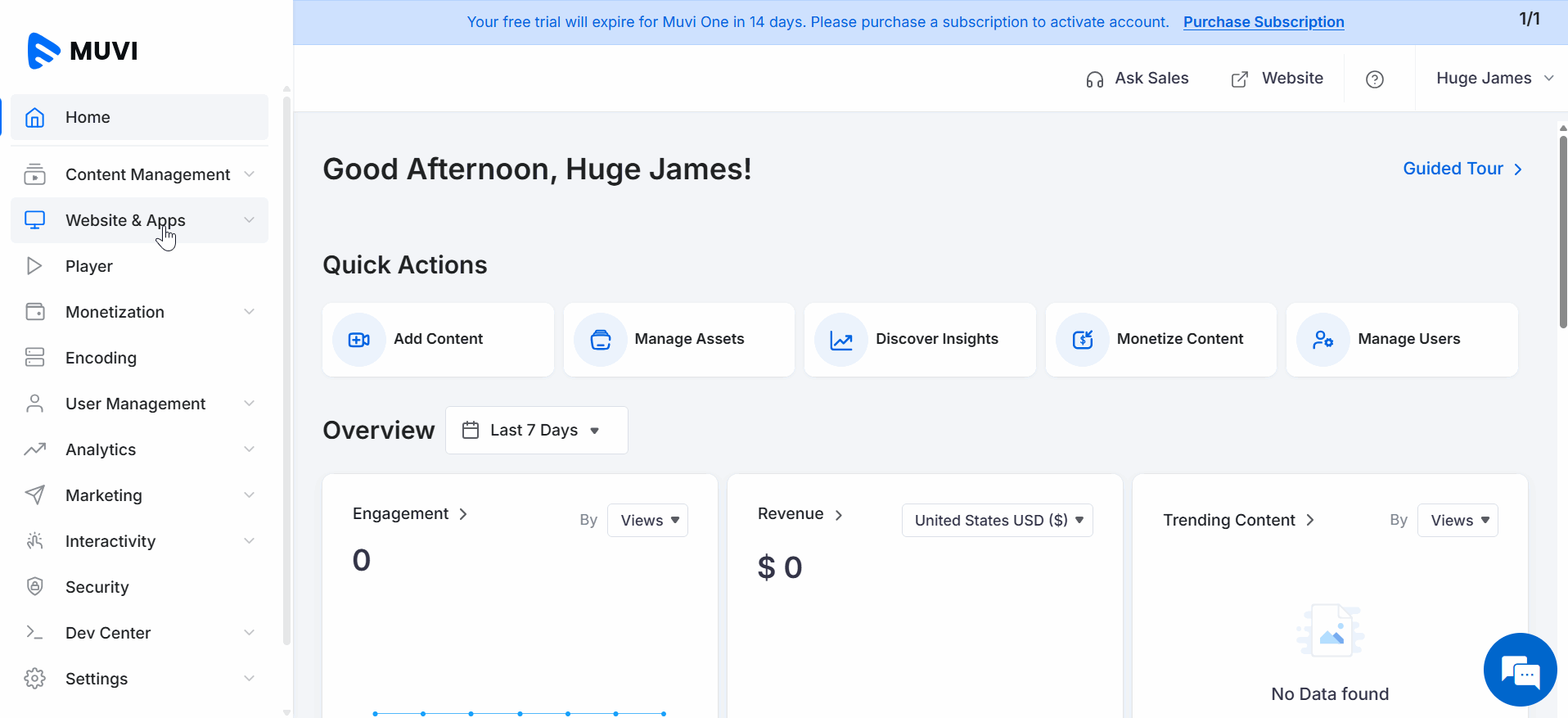Click the Ask Sales button
The height and width of the screenshot is (718, 1568).
1137,79
